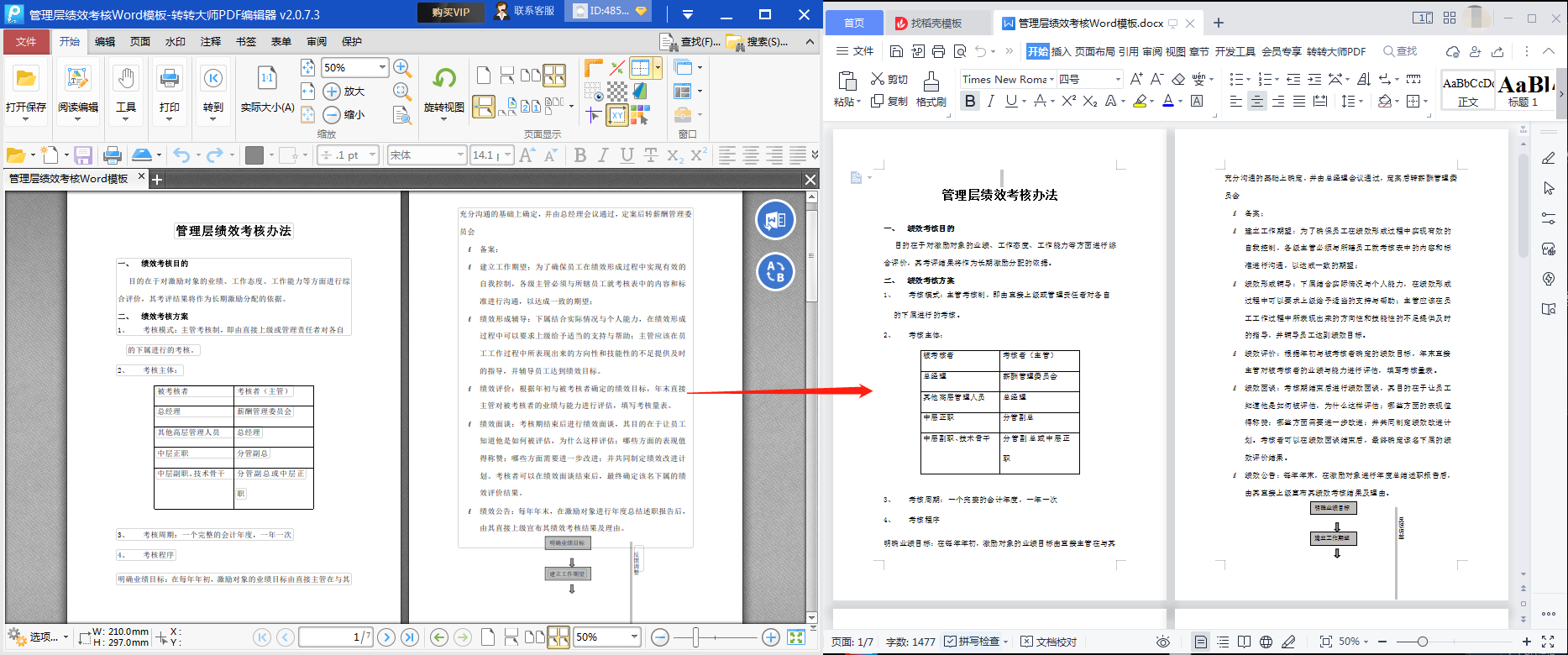
Task: Toggle center alignment in WPS ribbon
Action: [1257, 101]
